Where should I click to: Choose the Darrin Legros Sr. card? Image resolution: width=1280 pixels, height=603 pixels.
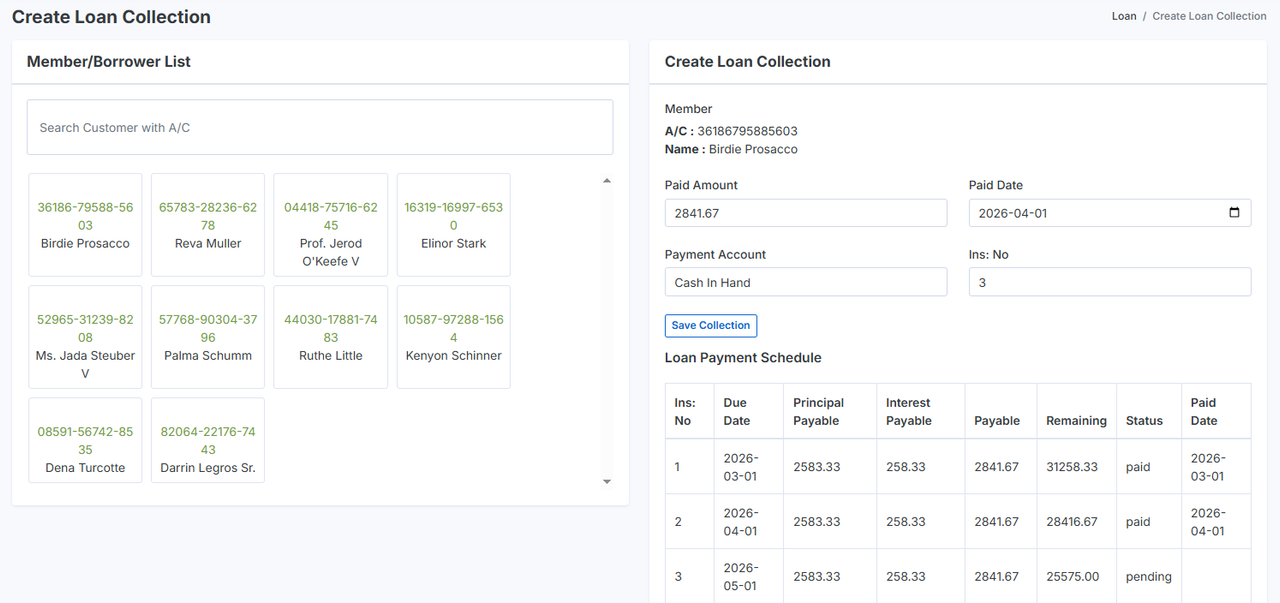click(208, 449)
